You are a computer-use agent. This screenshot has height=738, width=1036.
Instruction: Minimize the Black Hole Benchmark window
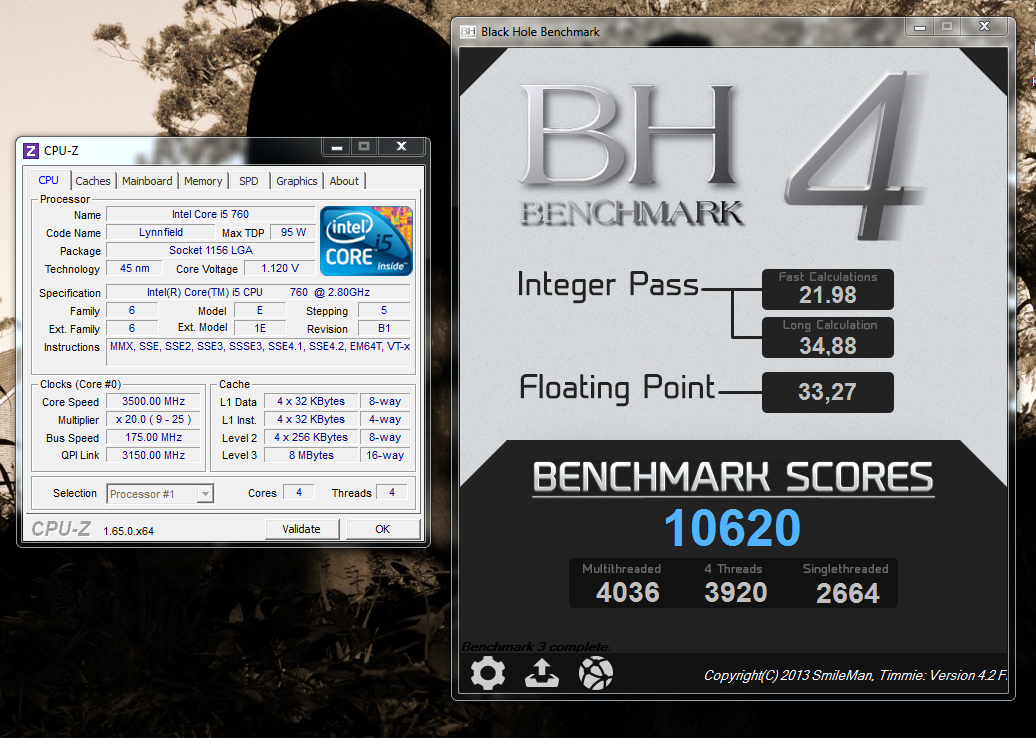pos(919,26)
